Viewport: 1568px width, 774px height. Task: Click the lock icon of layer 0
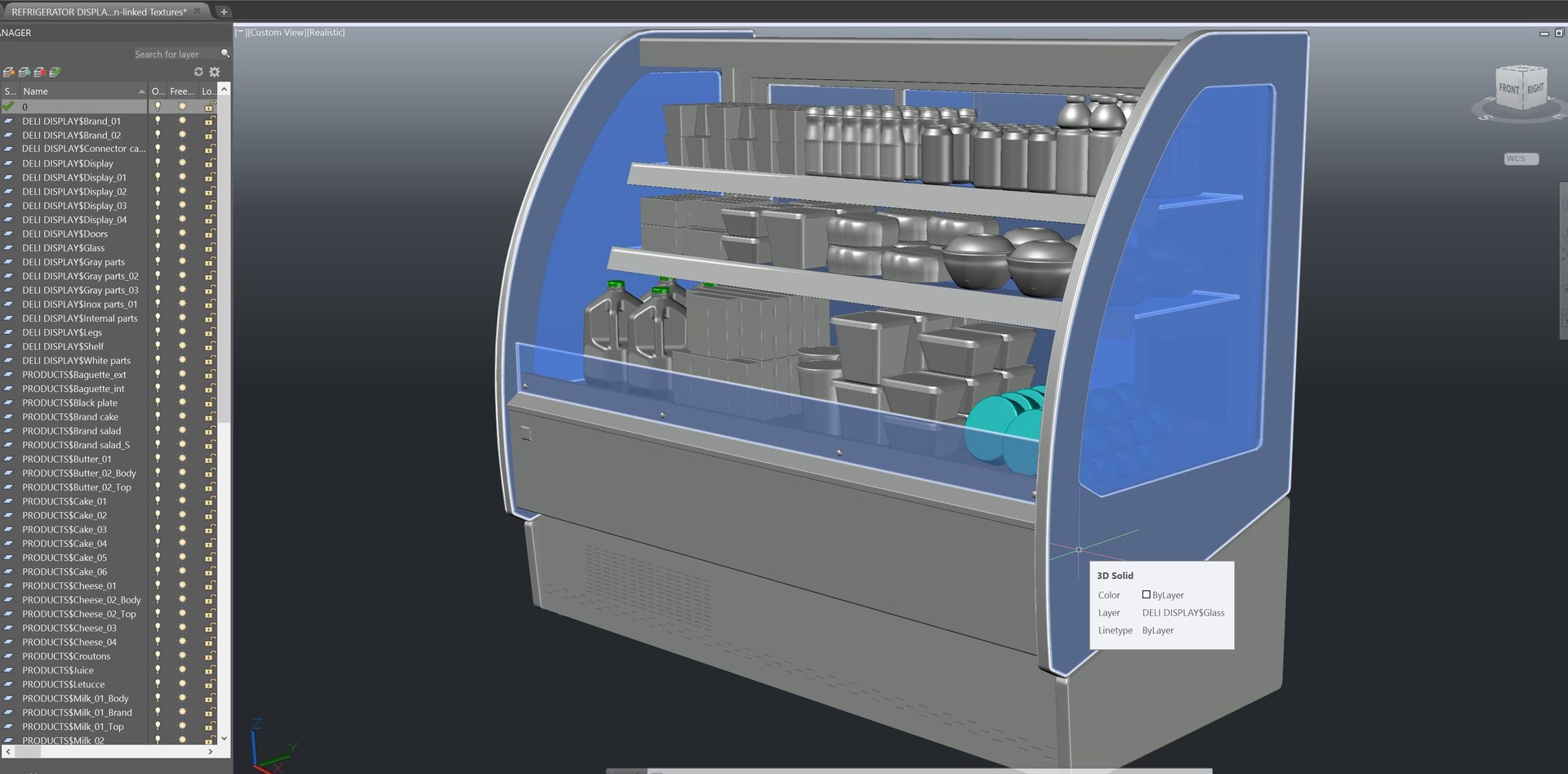(x=210, y=107)
